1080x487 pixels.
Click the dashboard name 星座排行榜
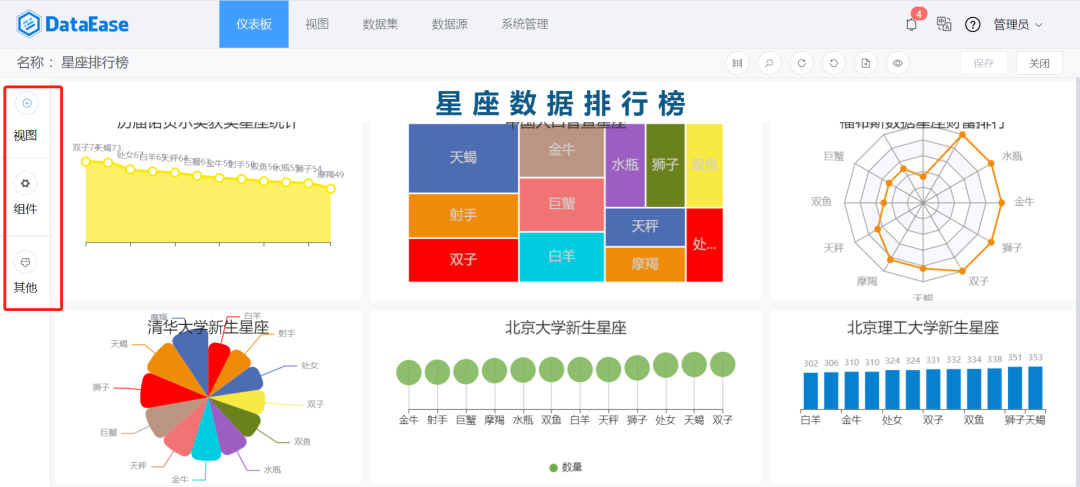[94, 63]
